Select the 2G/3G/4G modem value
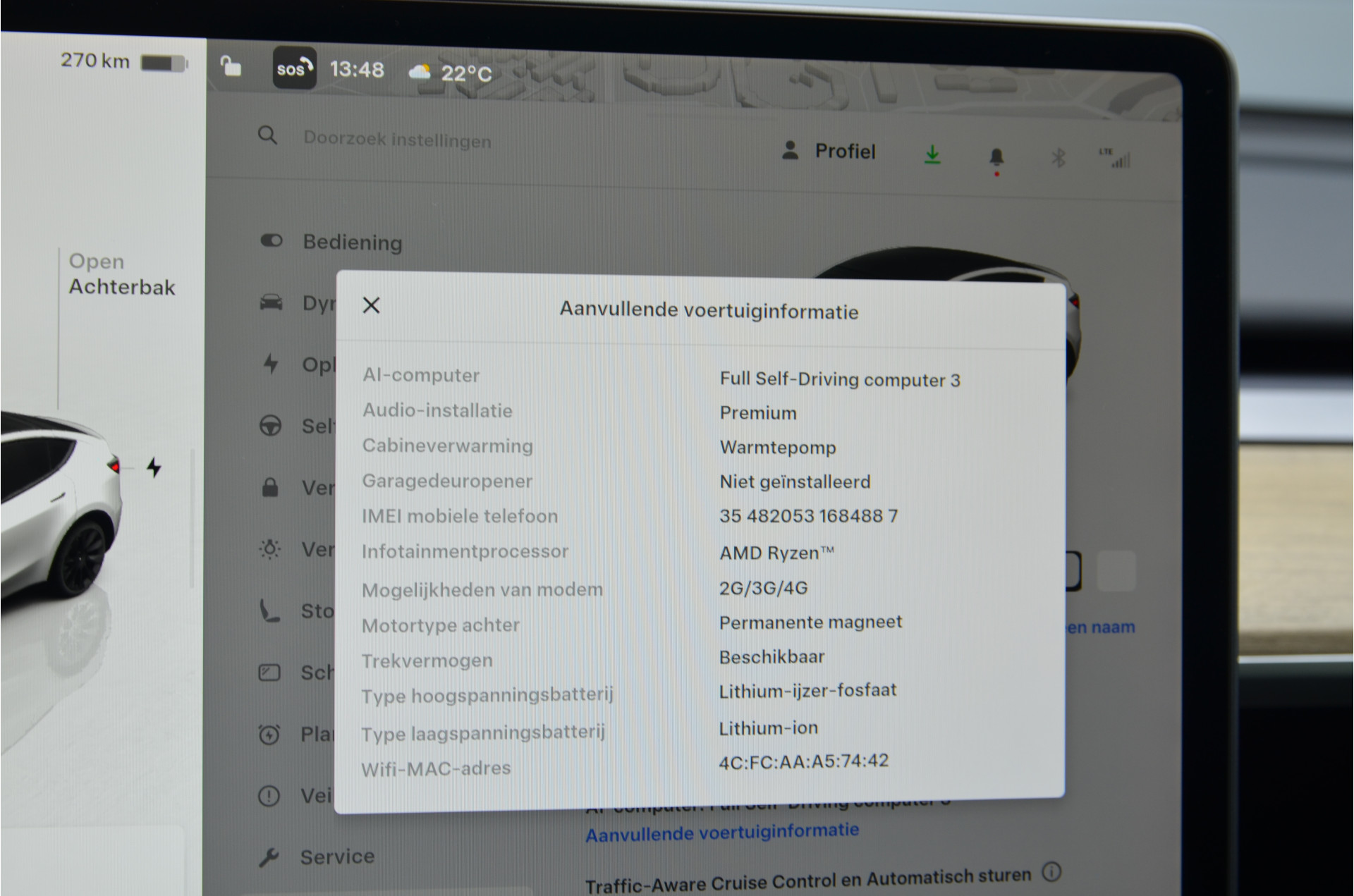The width and height of the screenshot is (1354, 896). [764, 587]
